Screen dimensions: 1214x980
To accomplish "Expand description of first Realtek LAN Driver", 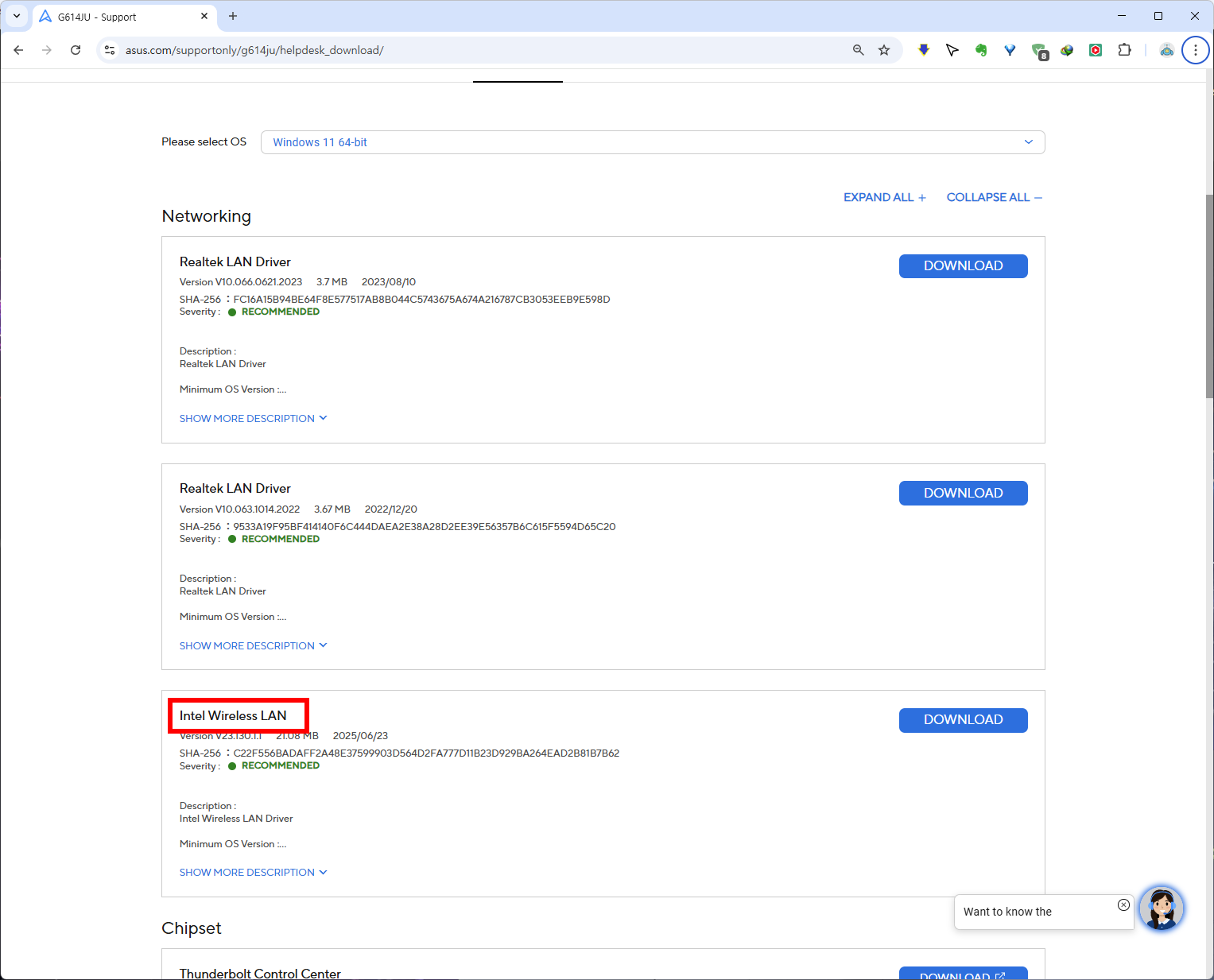I will 253,419.
